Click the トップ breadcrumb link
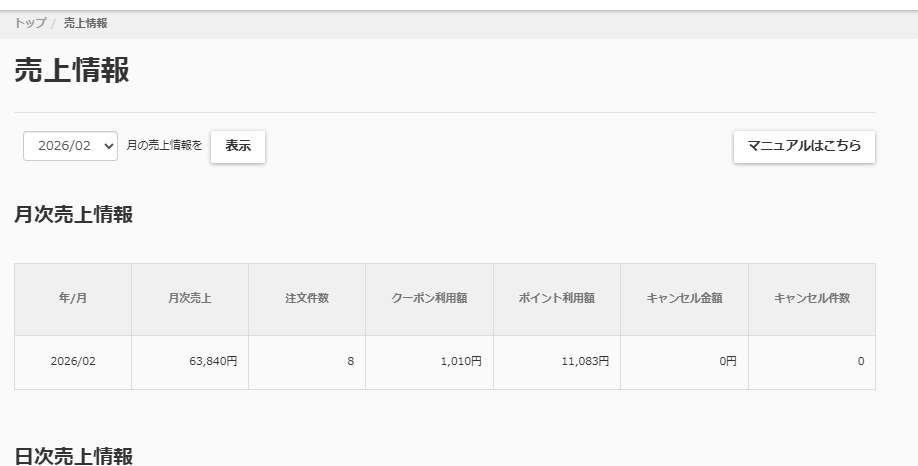918x466 pixels. 30,23
